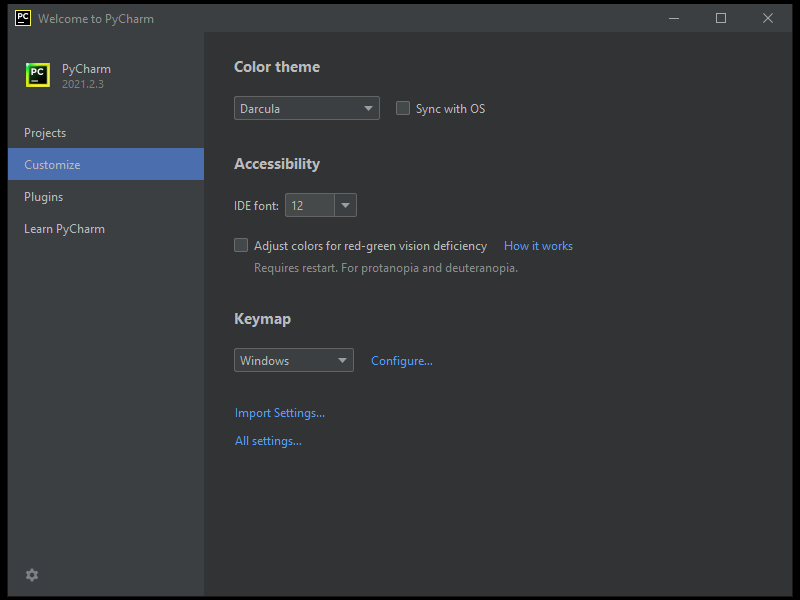The image size is (800, 600).
Task: Maximize the Welcome to PyCharm window
Action: 721,18
